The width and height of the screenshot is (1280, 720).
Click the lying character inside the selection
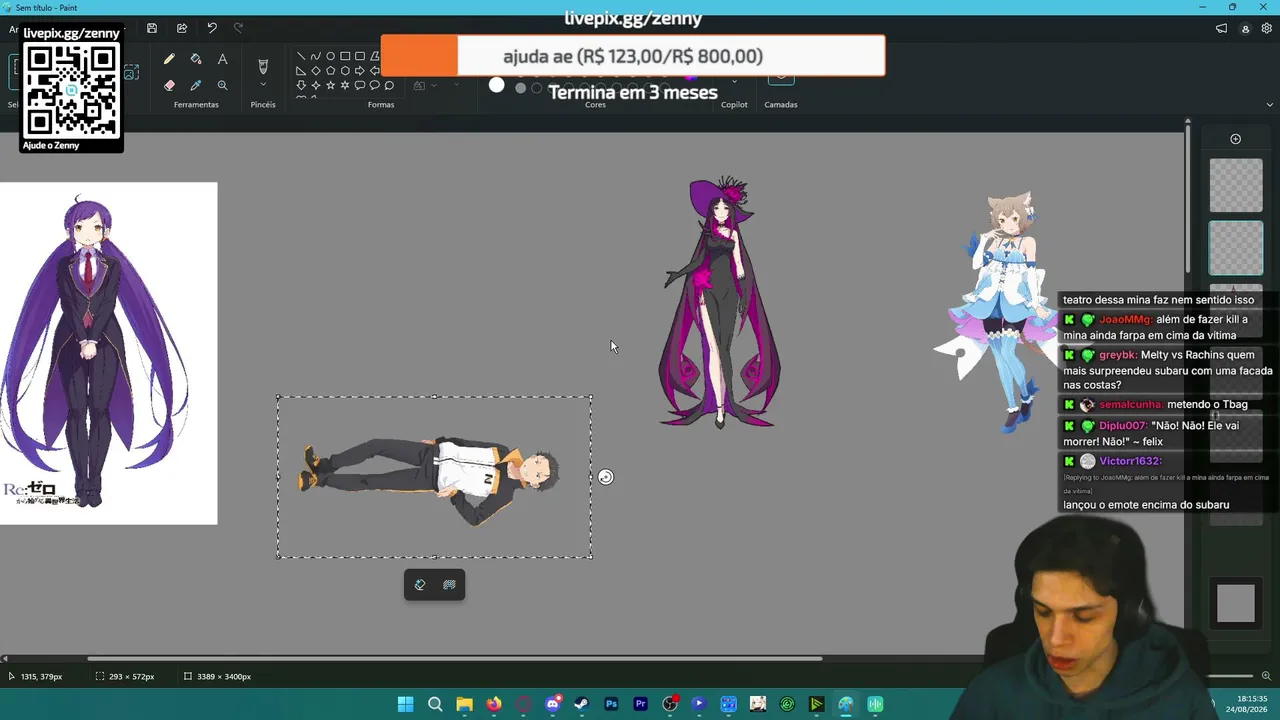click(430, 479)
